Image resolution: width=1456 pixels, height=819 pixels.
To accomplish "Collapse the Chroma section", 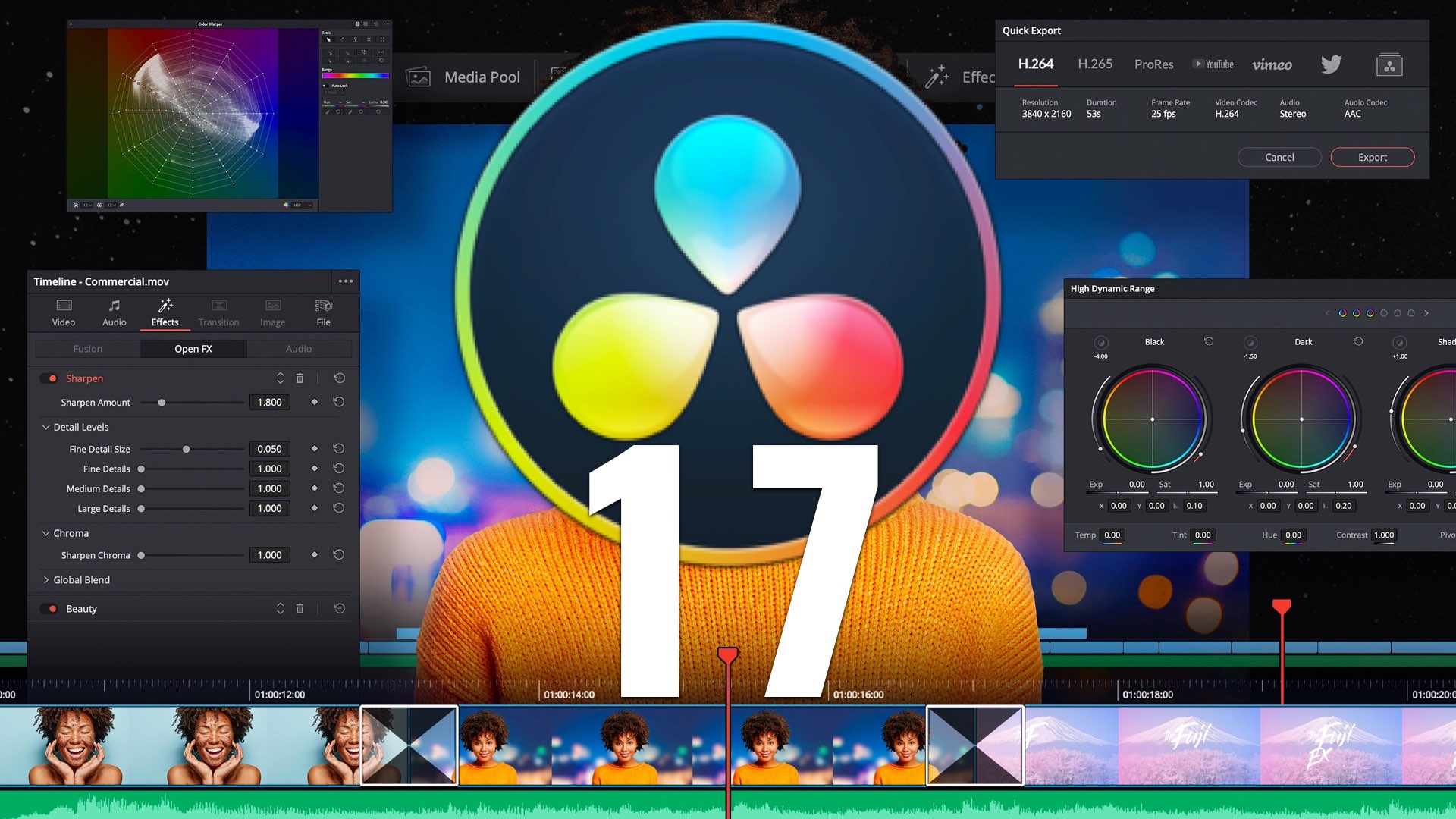I will [46, 534].
